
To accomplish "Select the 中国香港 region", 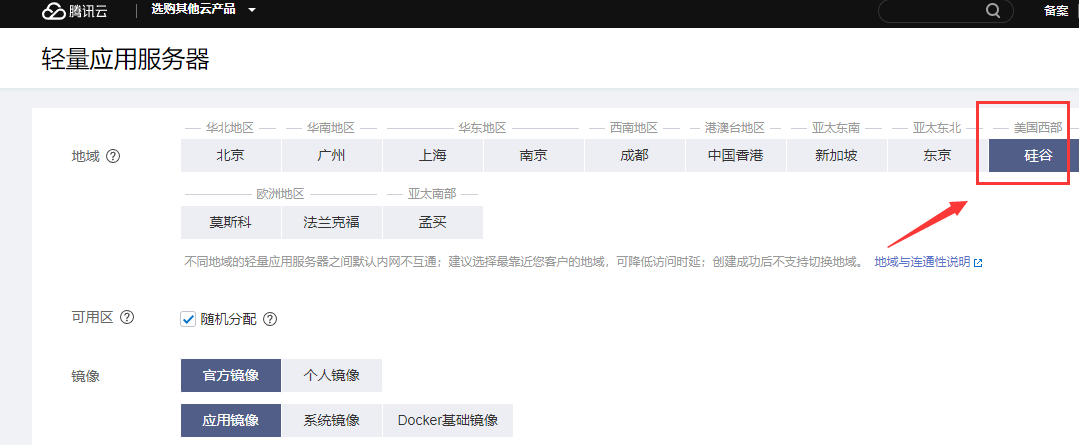I will tap(736, 155).
